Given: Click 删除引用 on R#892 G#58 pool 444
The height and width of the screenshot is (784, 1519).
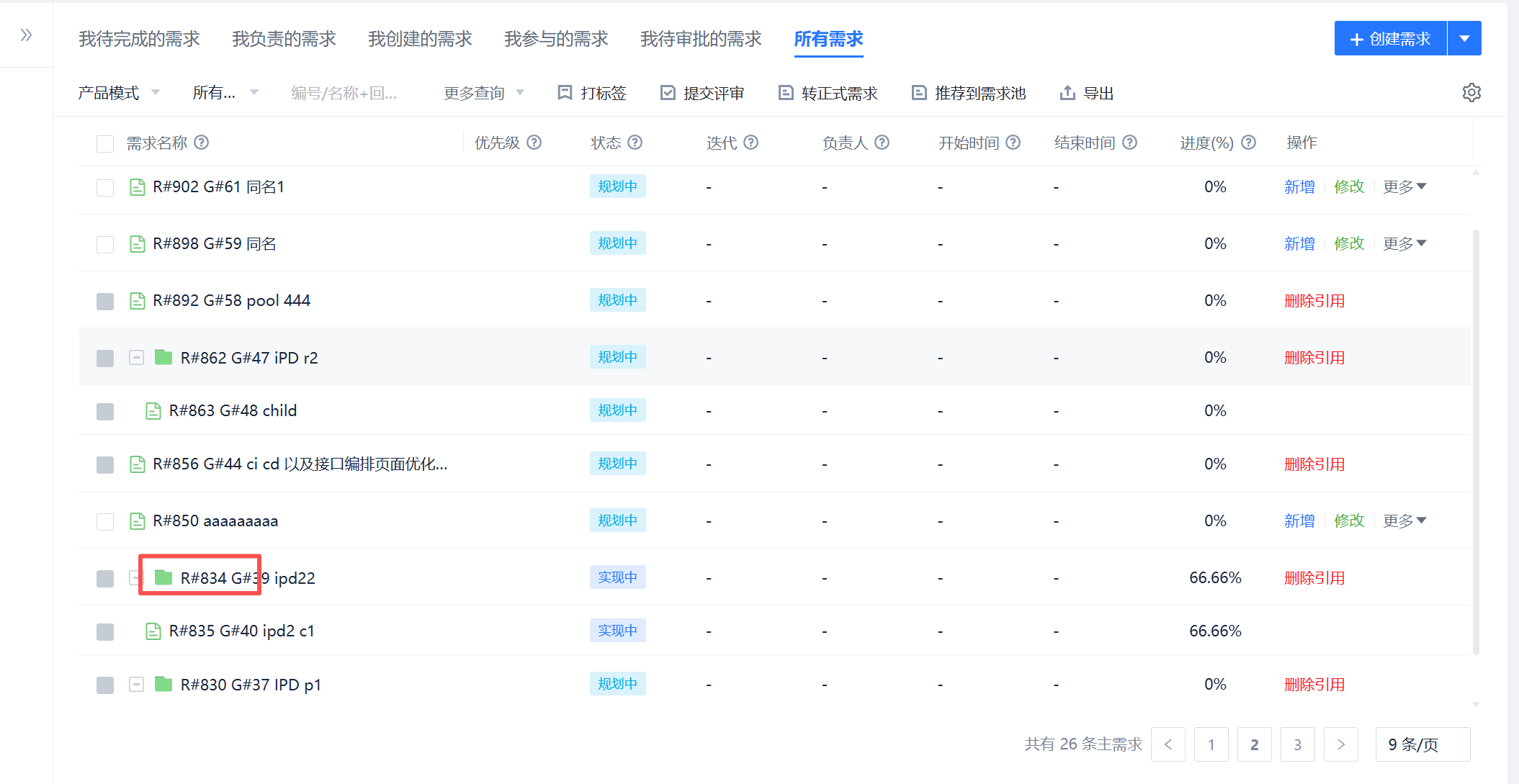Looking at the screenshot, I should click(1314, 300).
